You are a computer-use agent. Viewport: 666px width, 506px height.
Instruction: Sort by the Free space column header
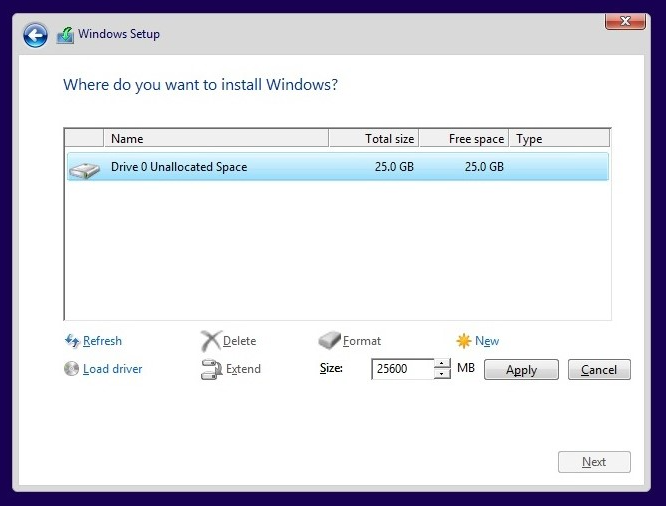tap(464, 139)
